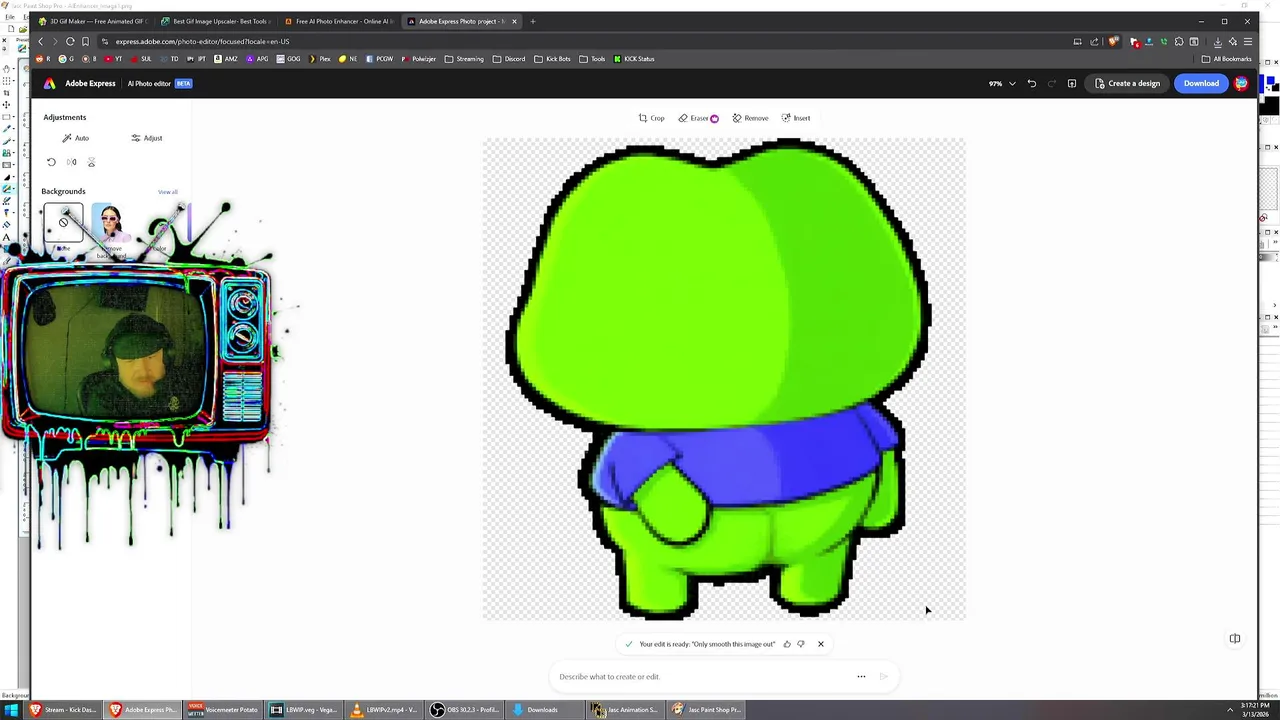Flip image vertically icon

pos(91,162)
